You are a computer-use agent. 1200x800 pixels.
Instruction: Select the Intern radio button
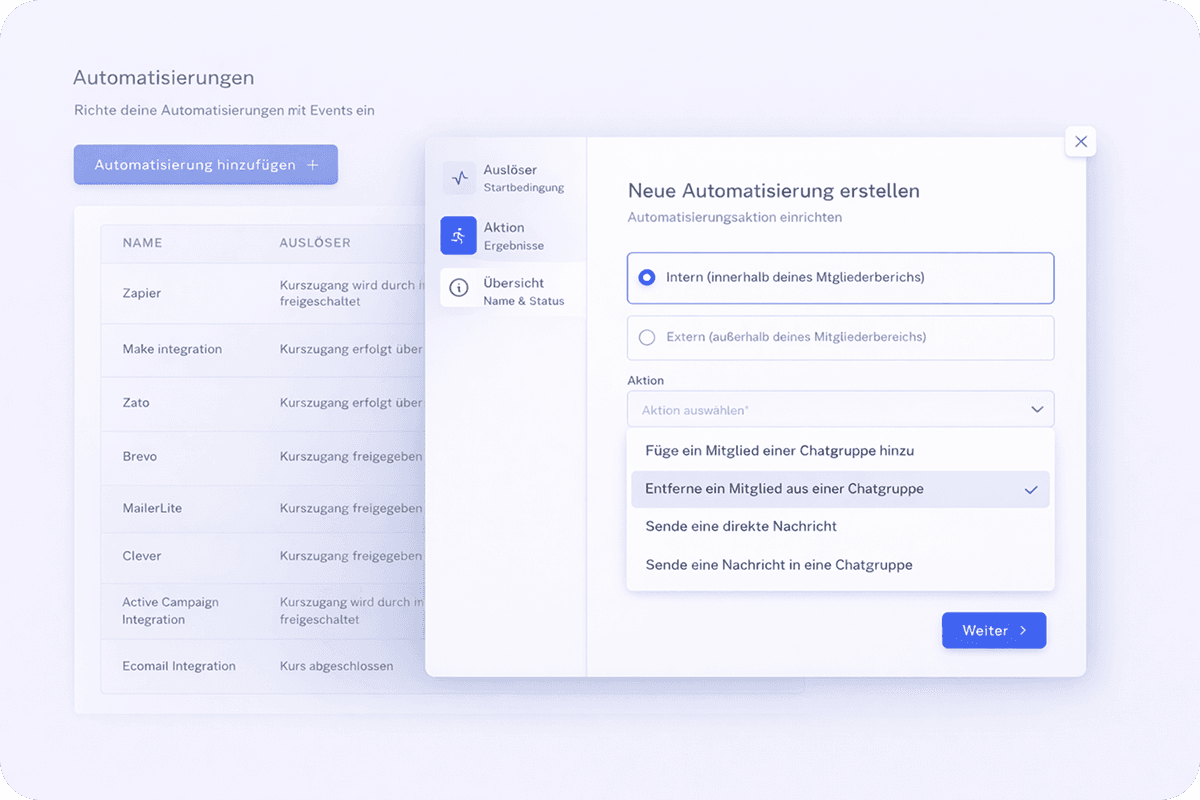pyautogui.click(x=647, y=278)
